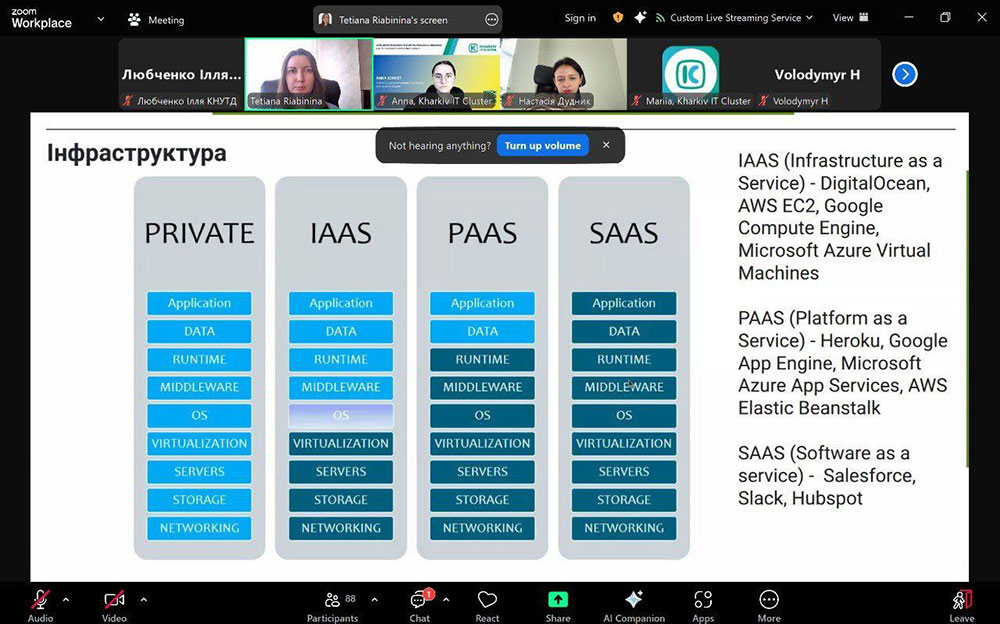Click the IAAS (Infrastructure as a Service) paragraph
The image size is (1000, 624).
[840, 217]
